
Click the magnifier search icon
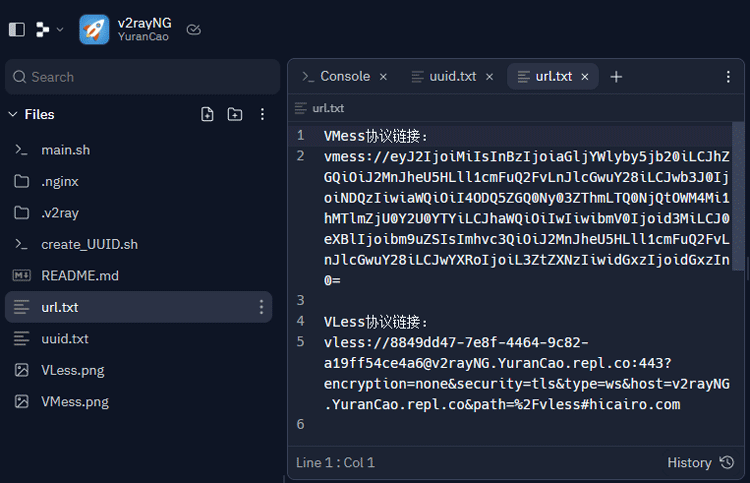(19, 77)
